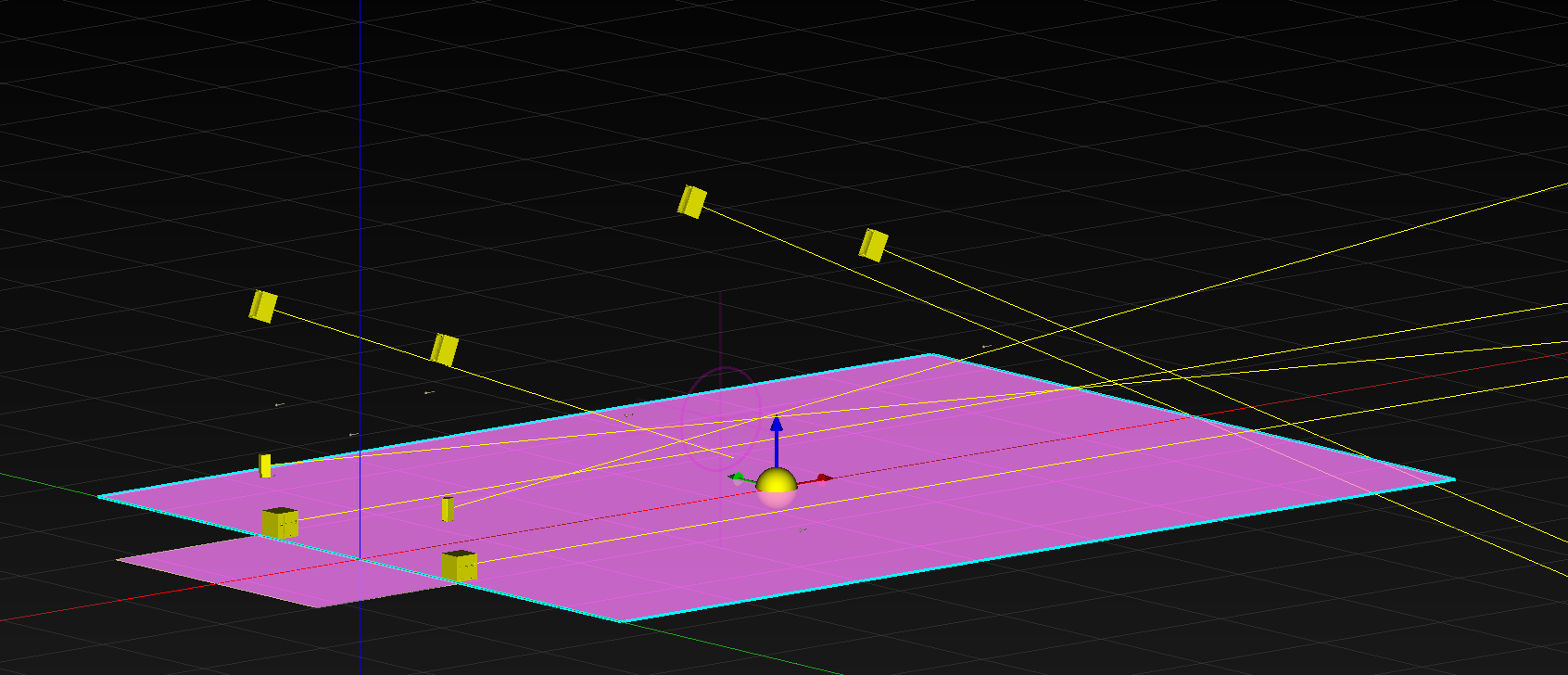1568x675 pixels.
Task: Select the thin upright yellow fixture standing mid-plane
Action: pyautogui.click(x=448, y=509)
